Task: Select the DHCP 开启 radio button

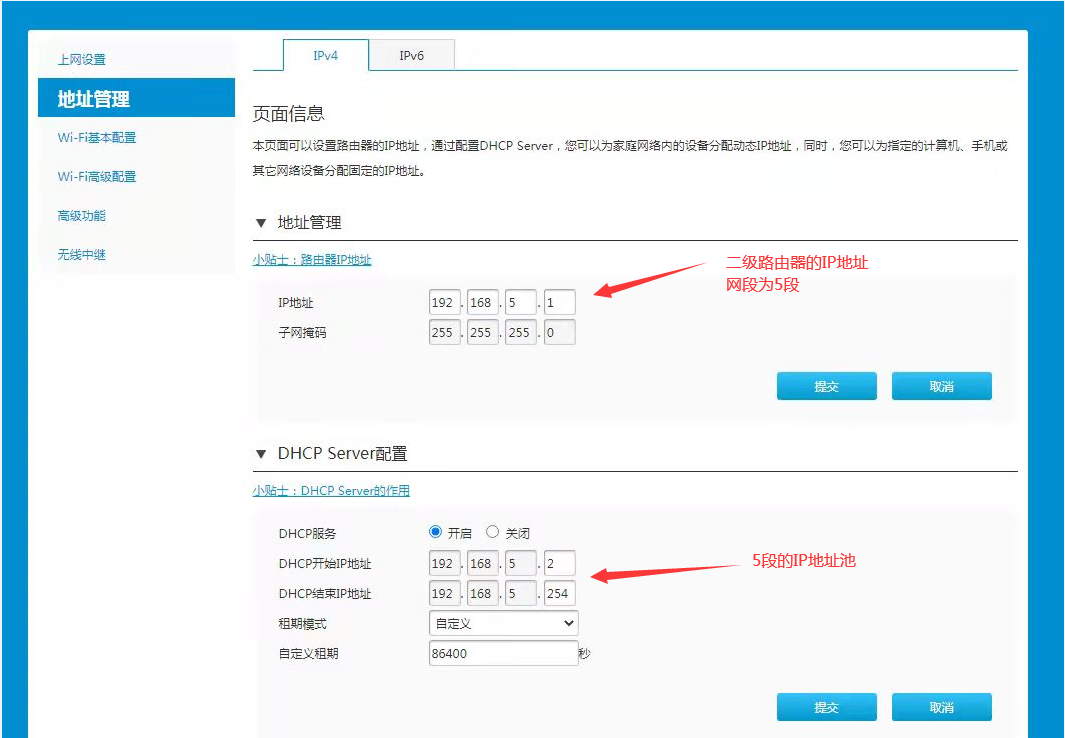Action: pos(435,532)
